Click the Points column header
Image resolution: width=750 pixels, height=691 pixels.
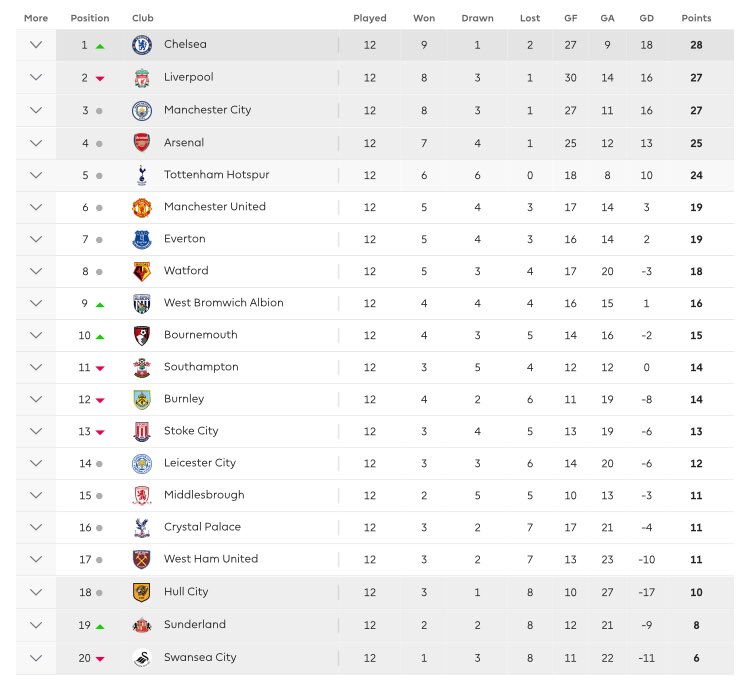(x=696, y=18)
